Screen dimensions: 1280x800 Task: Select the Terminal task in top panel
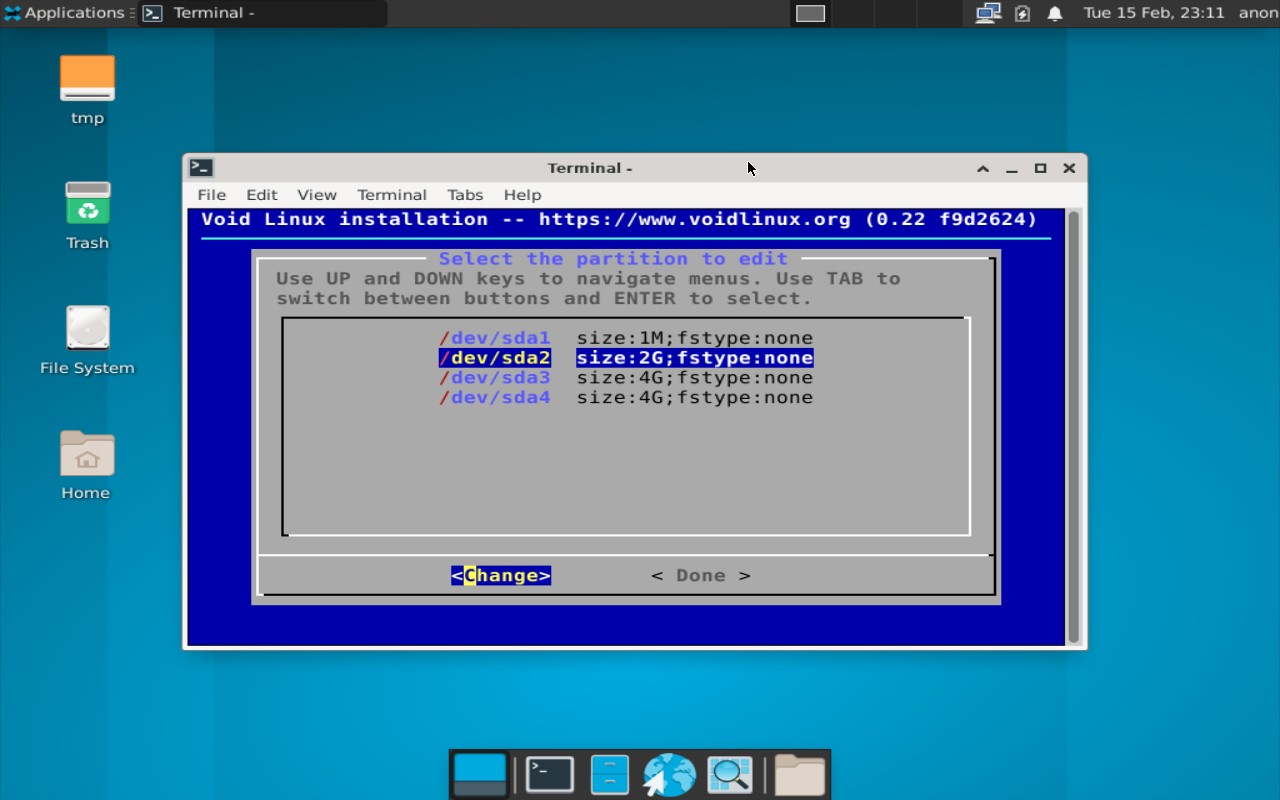tap(262, 13)
